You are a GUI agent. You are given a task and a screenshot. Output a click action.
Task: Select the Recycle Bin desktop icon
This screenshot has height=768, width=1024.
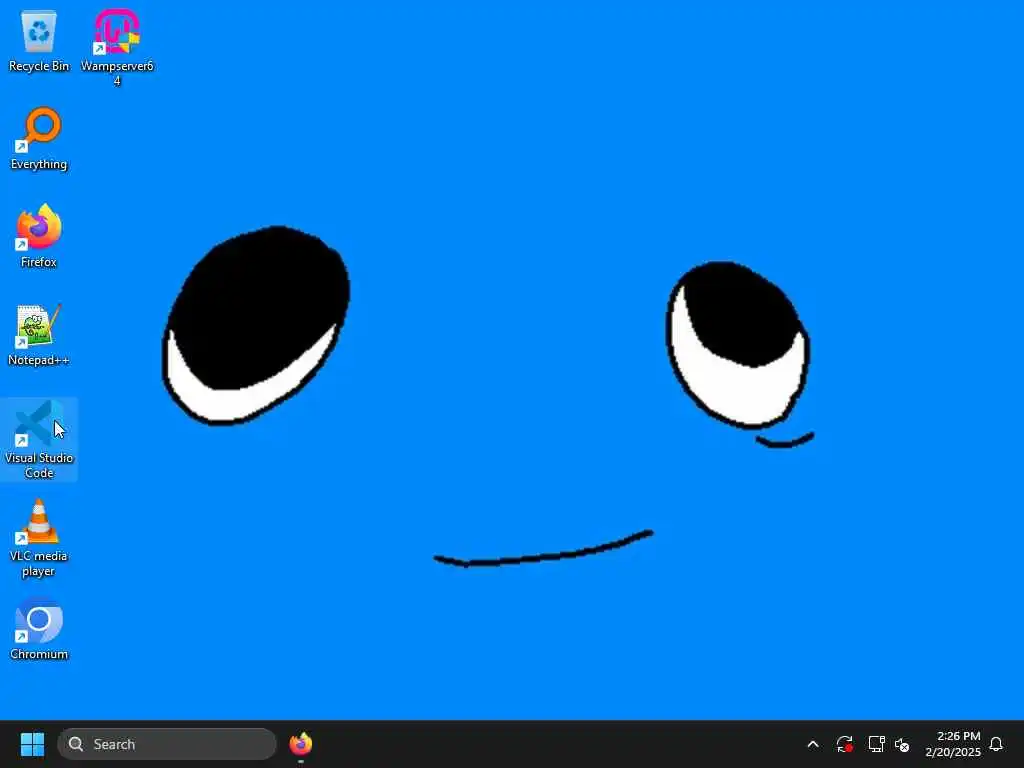pyautogui.click(x=39, y=40)
